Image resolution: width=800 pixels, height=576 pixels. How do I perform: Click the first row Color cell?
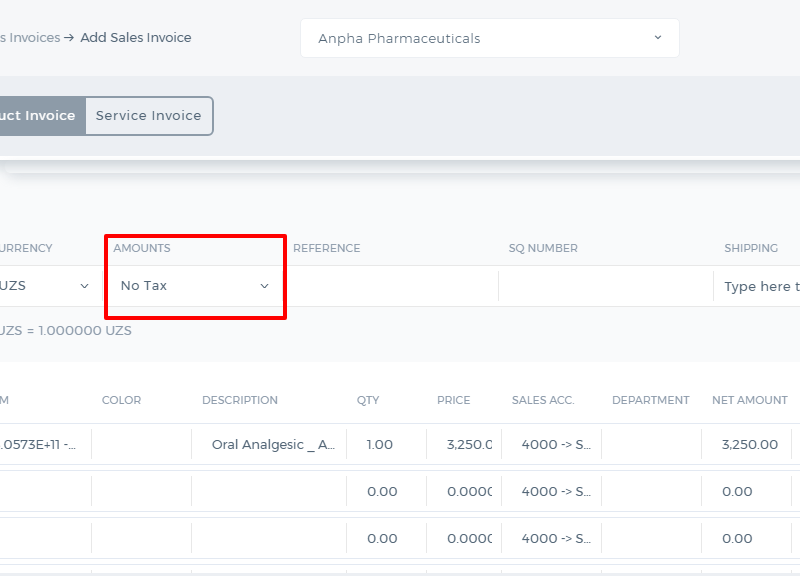click(x=142, y=444)
